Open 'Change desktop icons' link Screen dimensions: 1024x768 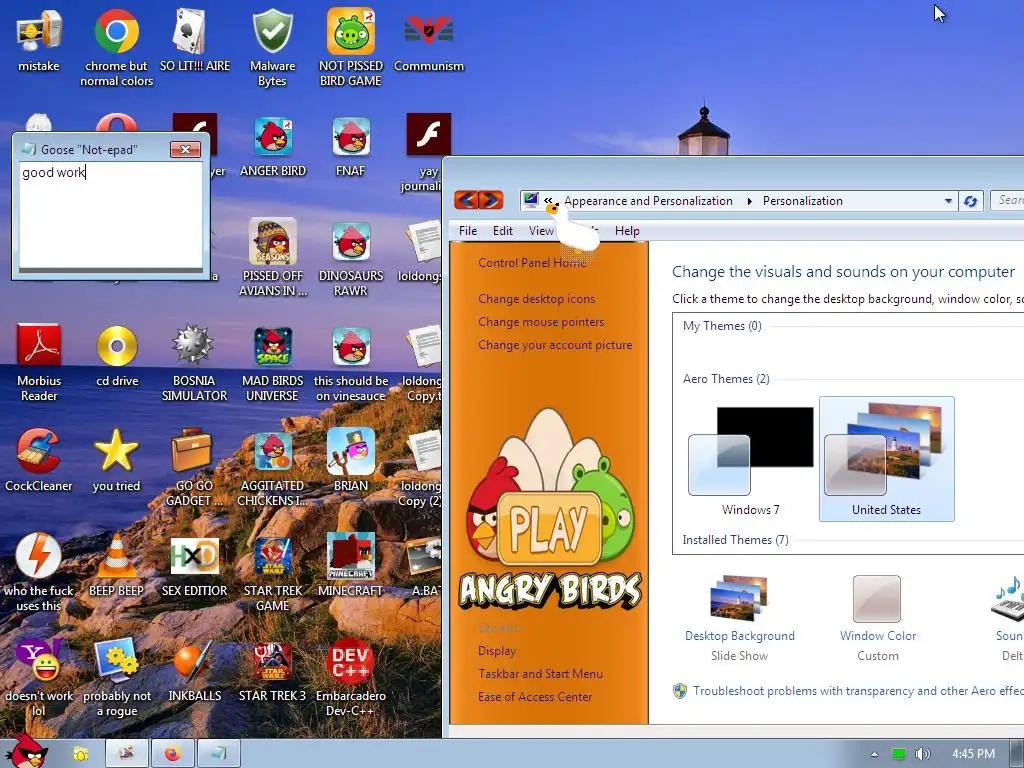tap(536, 298)
